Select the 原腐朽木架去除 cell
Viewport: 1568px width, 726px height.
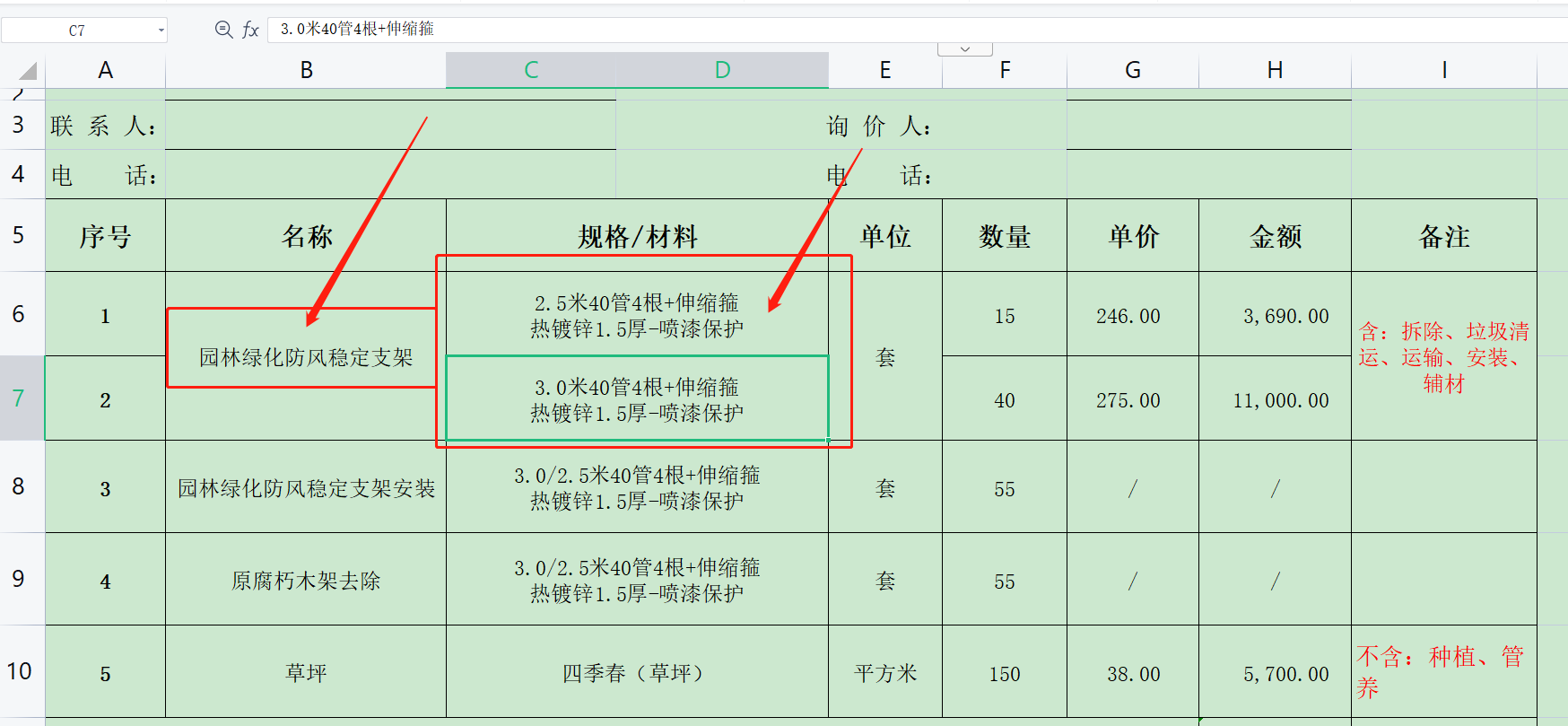point(306,580)
